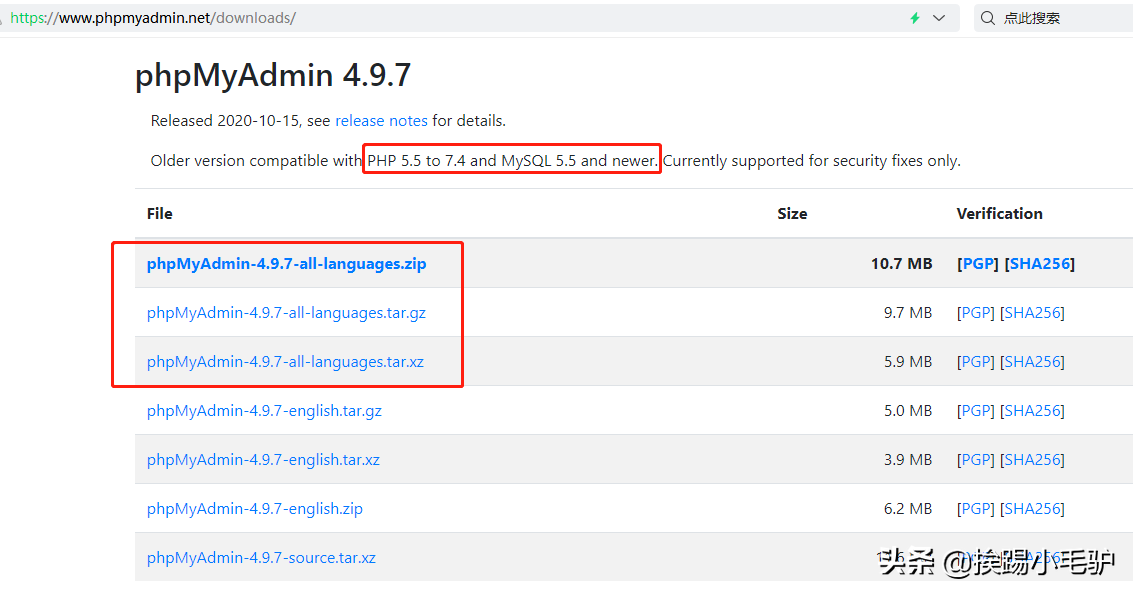The width and height of the screenshot is (1133, 594).
Task: Click the green lightning bolt icon in address bar
Action: tap(915, 18)
